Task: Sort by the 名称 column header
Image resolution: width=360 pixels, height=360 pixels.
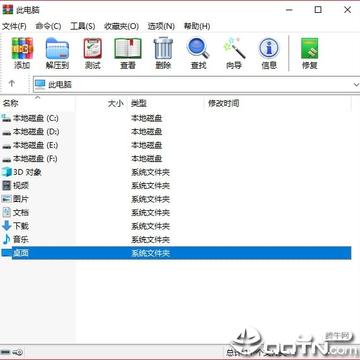Action: (x=38, y=103)
